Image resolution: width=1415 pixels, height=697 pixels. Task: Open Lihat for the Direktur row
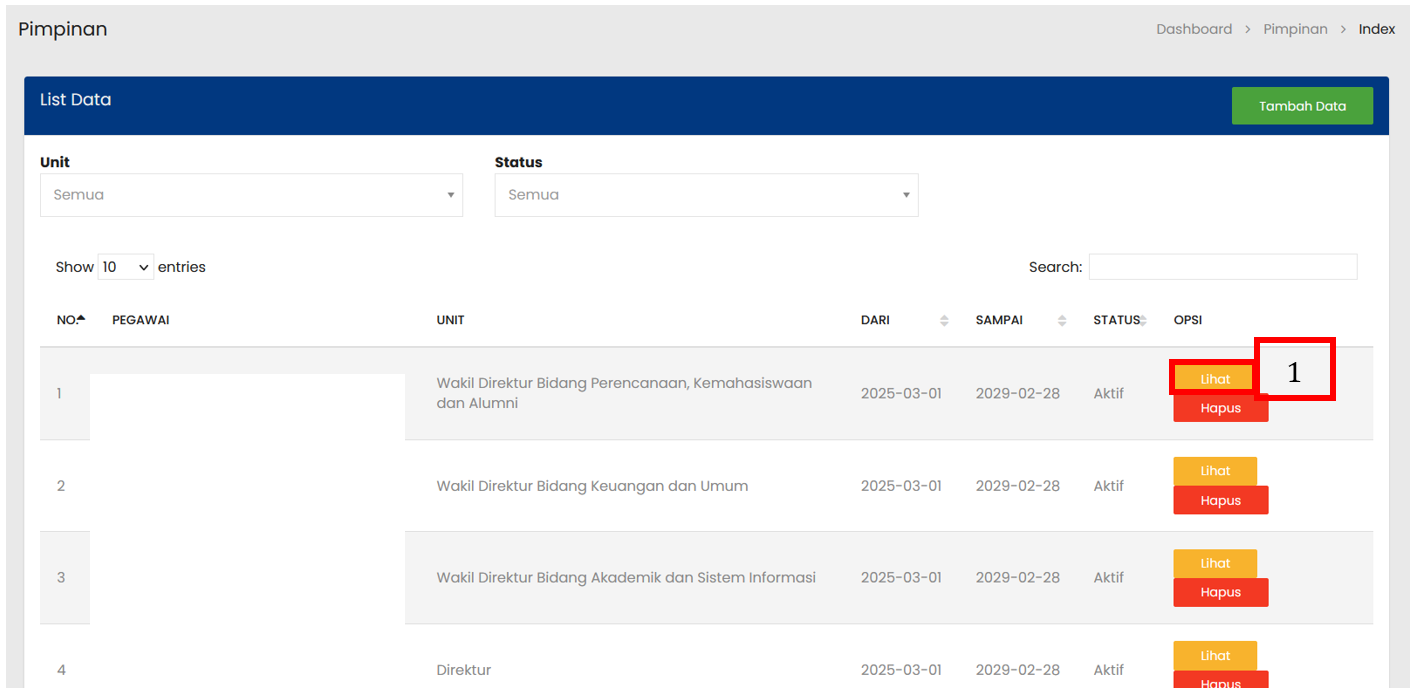pyautogui.click(x=1214, y=656)
